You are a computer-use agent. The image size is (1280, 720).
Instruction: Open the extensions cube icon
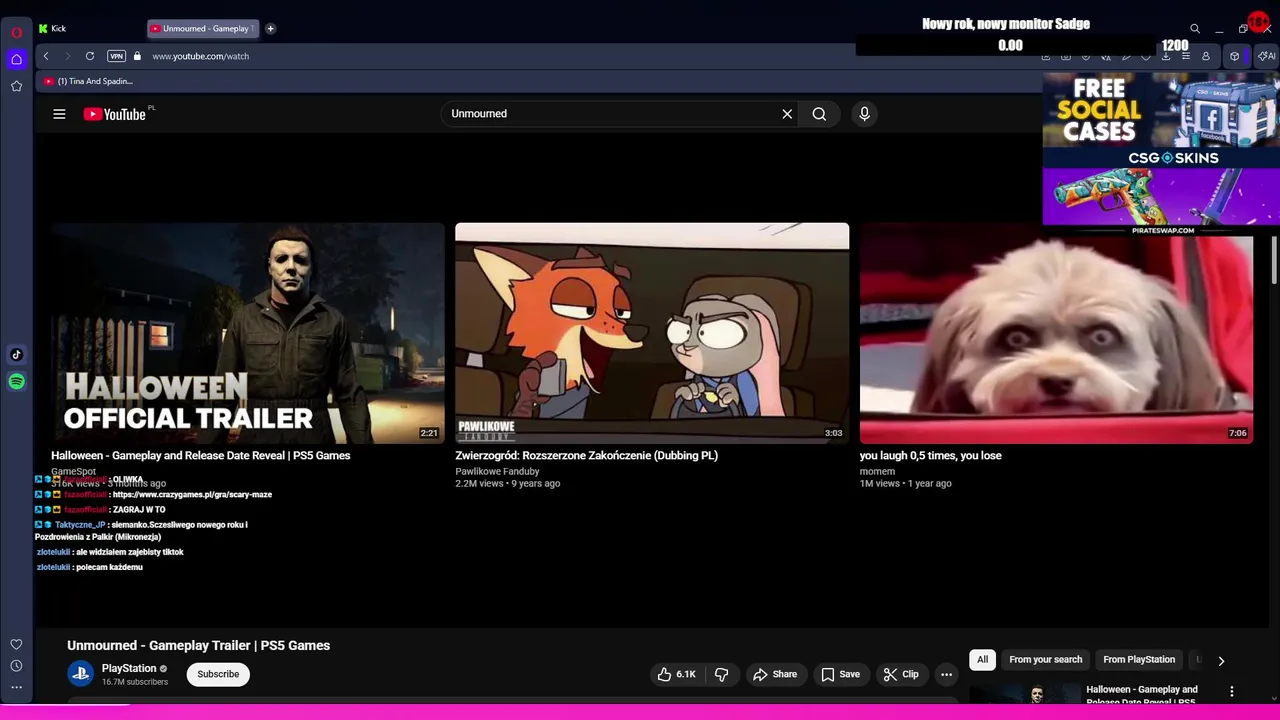pos(1234,56)
